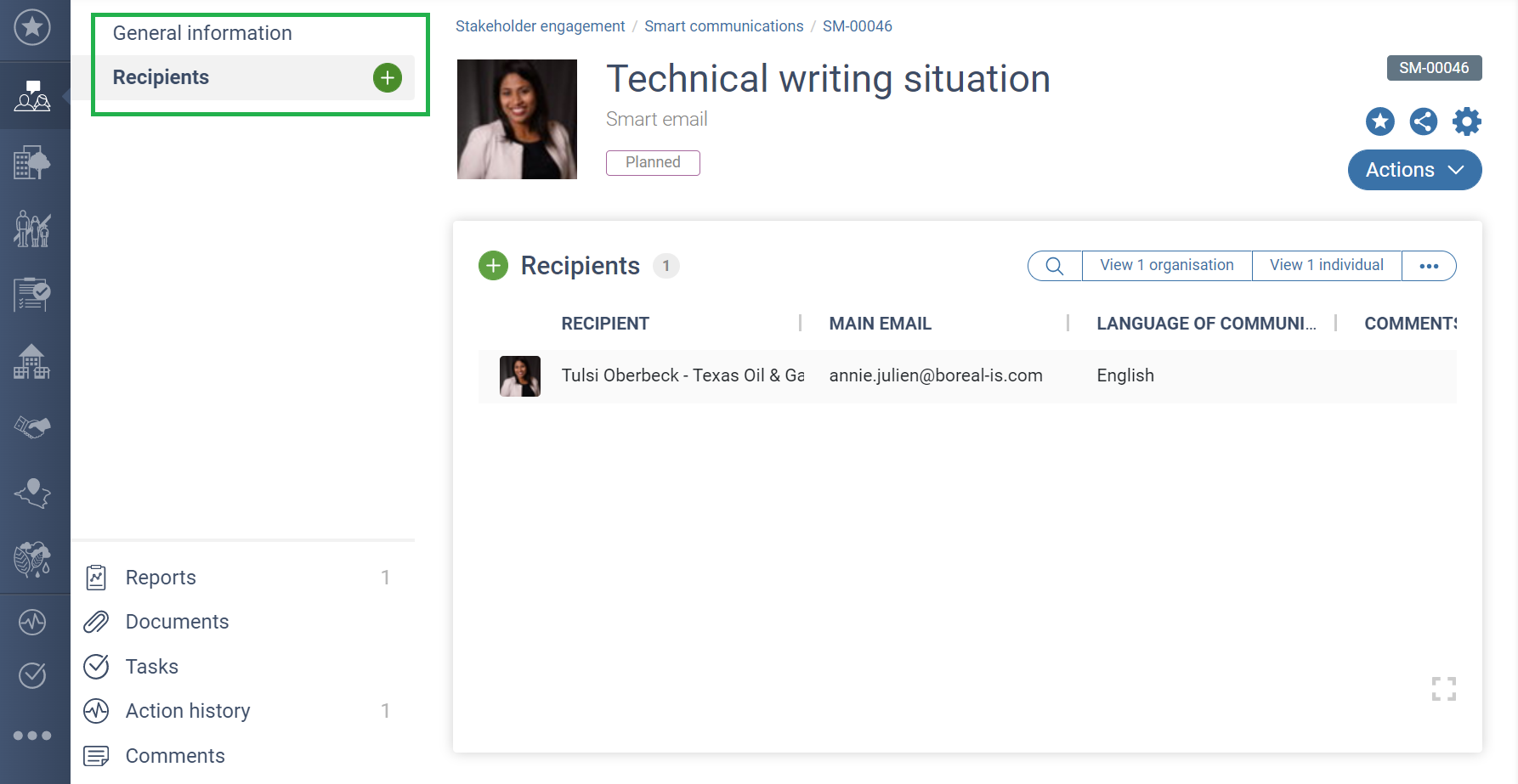Open the Individuals stakeholder icon
Screen dimensions: 1518x784
(x=31, y=228)
